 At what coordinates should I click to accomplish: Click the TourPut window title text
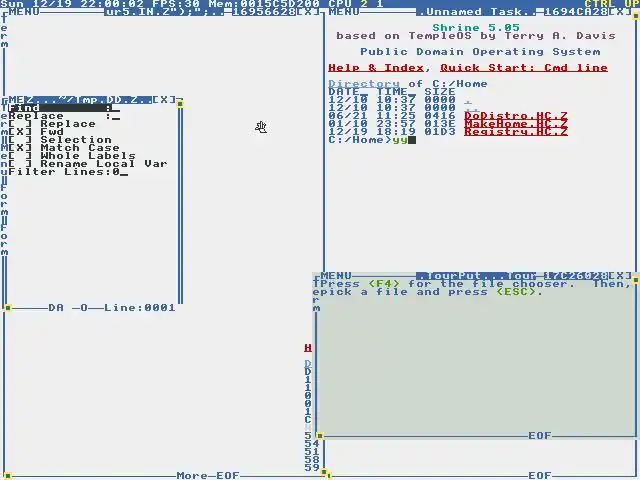pos(476,276)
